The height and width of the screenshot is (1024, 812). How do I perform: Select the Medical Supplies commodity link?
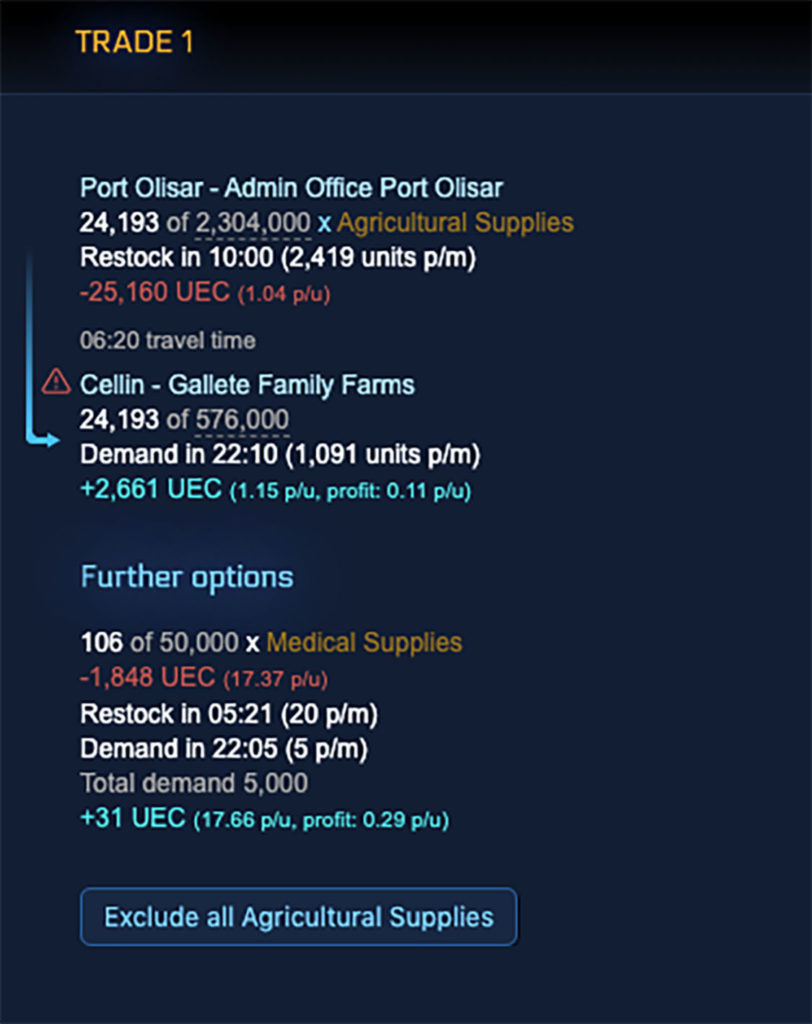click(x=364, y=643)
